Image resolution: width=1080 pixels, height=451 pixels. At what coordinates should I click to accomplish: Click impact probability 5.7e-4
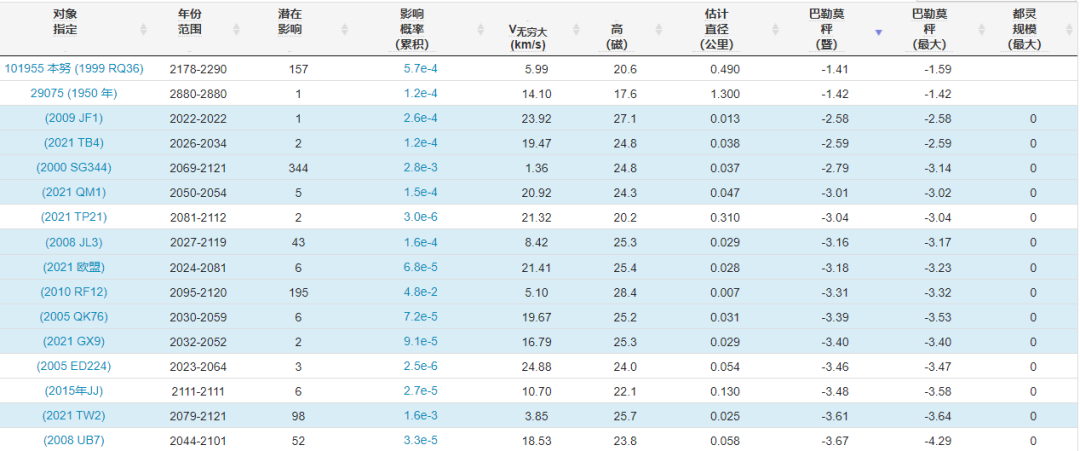pyautogui.click(x=420, y=69)
